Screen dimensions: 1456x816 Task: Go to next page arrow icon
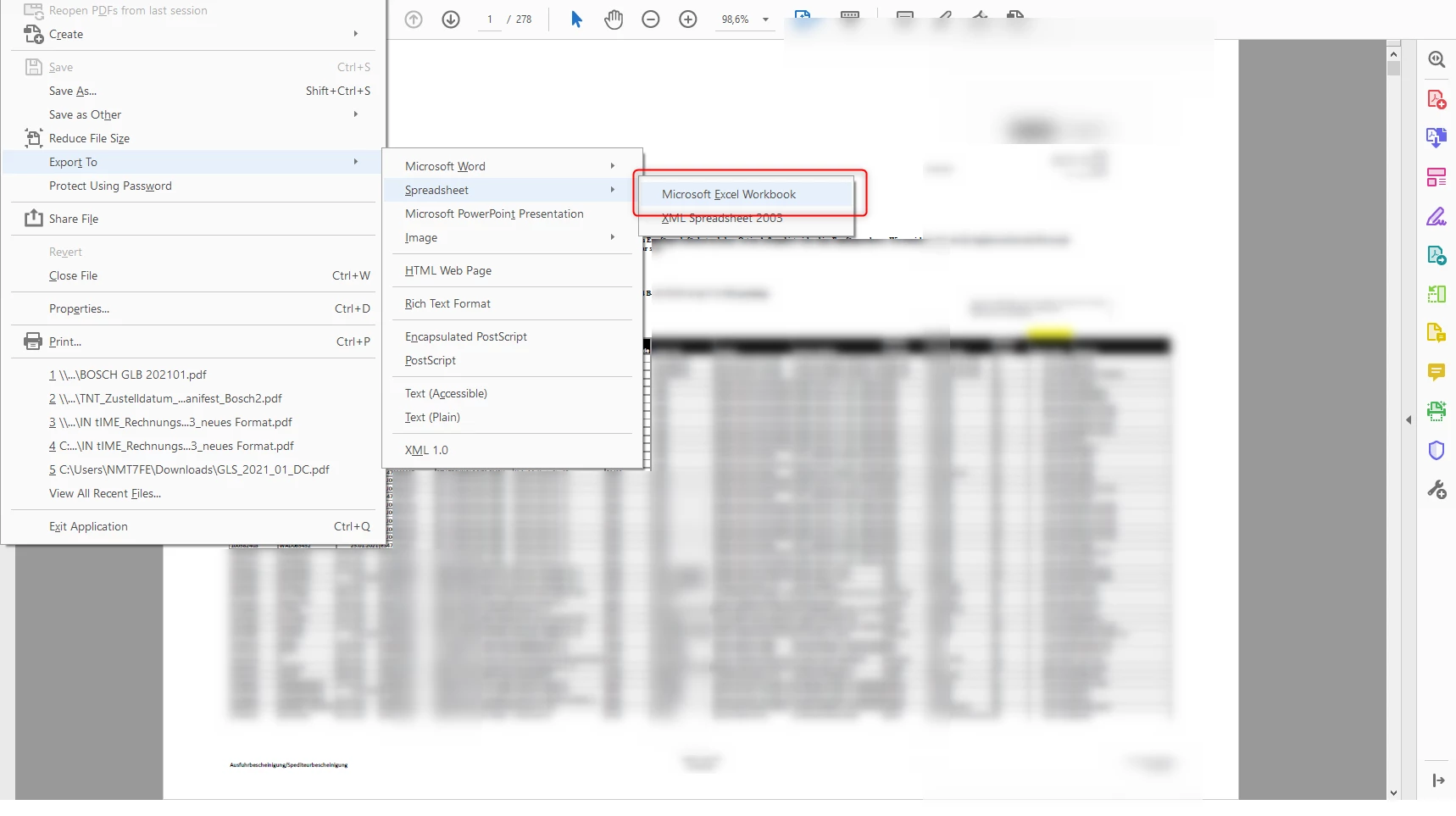click(451, 19)
